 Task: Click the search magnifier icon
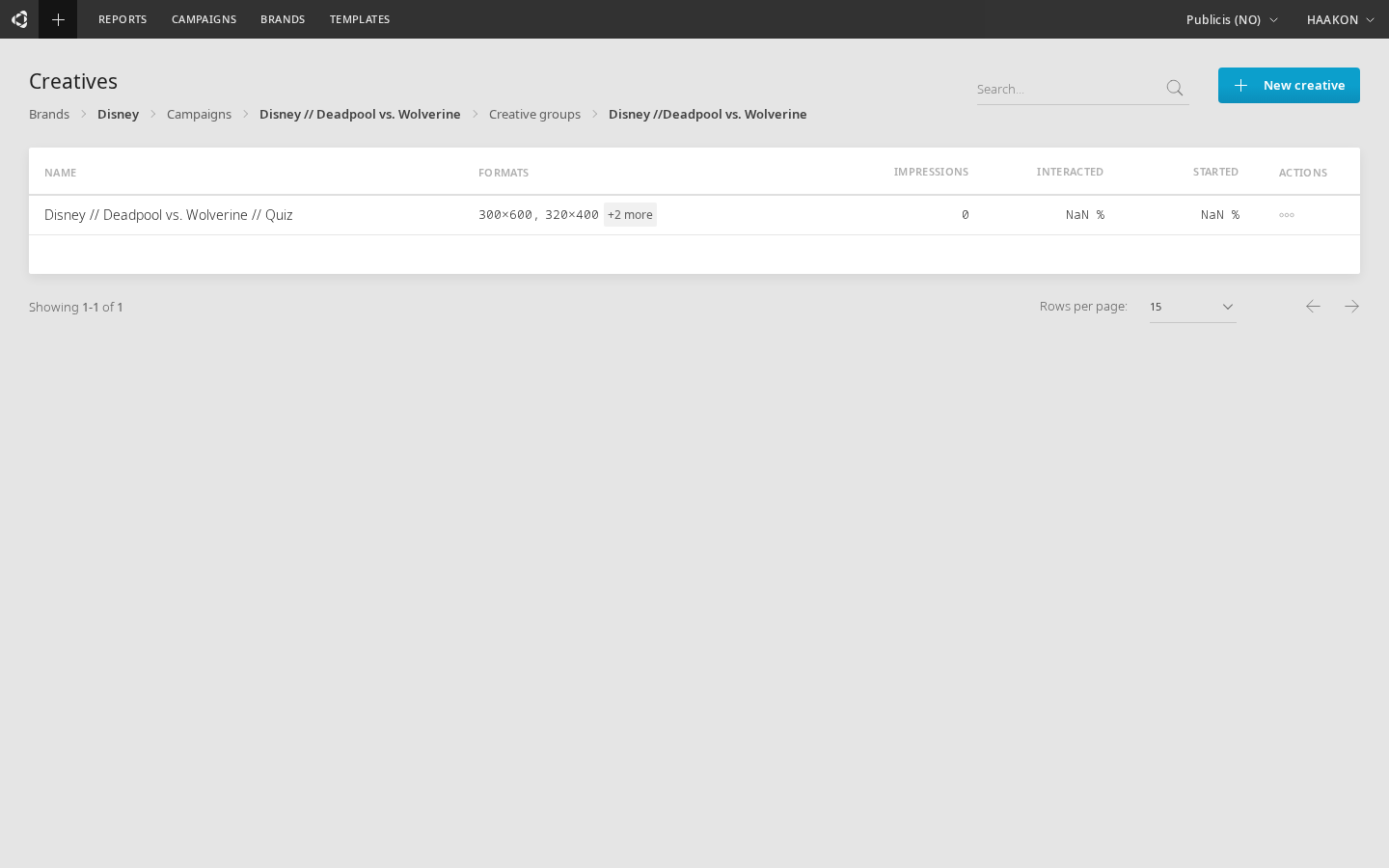[1174, 89]
